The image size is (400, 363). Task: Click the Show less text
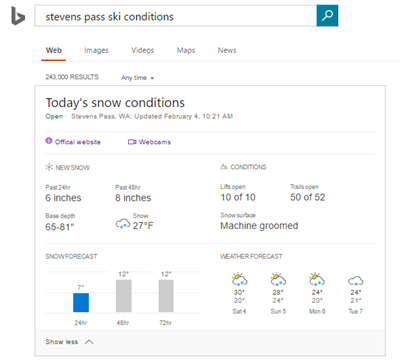pyautogui.click(x=62, y=342)
